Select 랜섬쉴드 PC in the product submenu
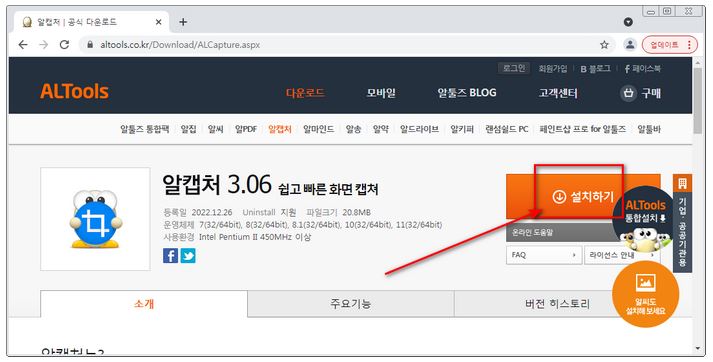This screenshot has width=713, height=362. [507, 129]
